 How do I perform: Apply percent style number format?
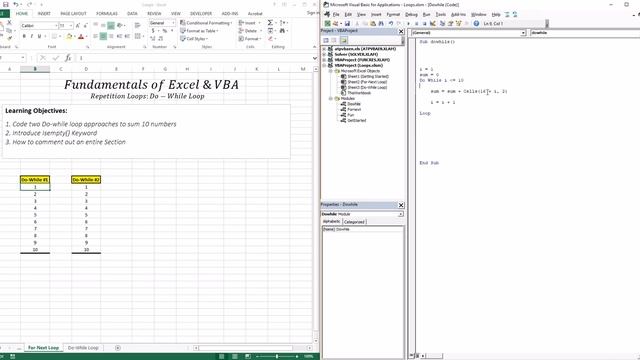[165, 31]
